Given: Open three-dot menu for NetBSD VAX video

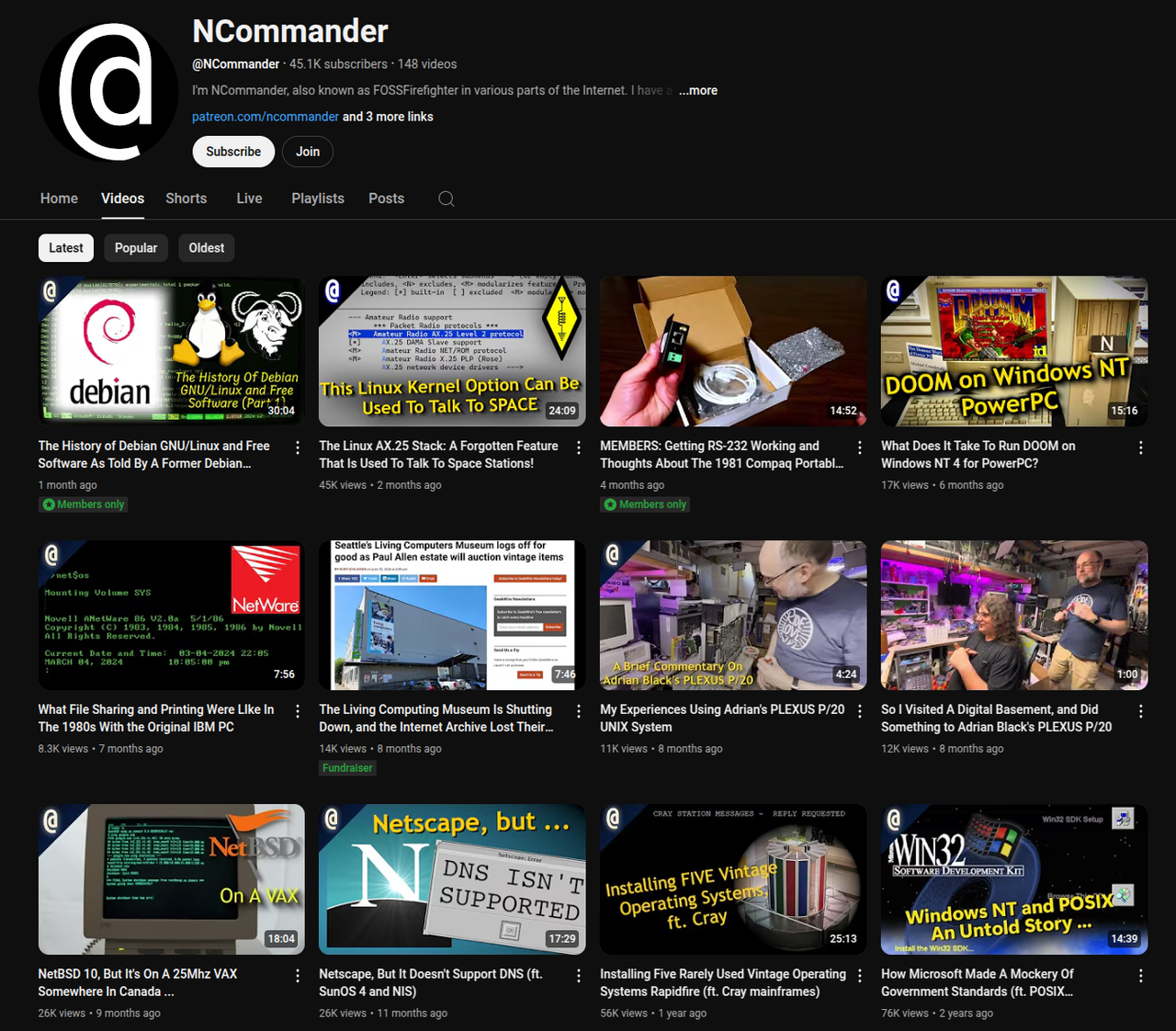Looking at the screenshot, I should (298, 976).
